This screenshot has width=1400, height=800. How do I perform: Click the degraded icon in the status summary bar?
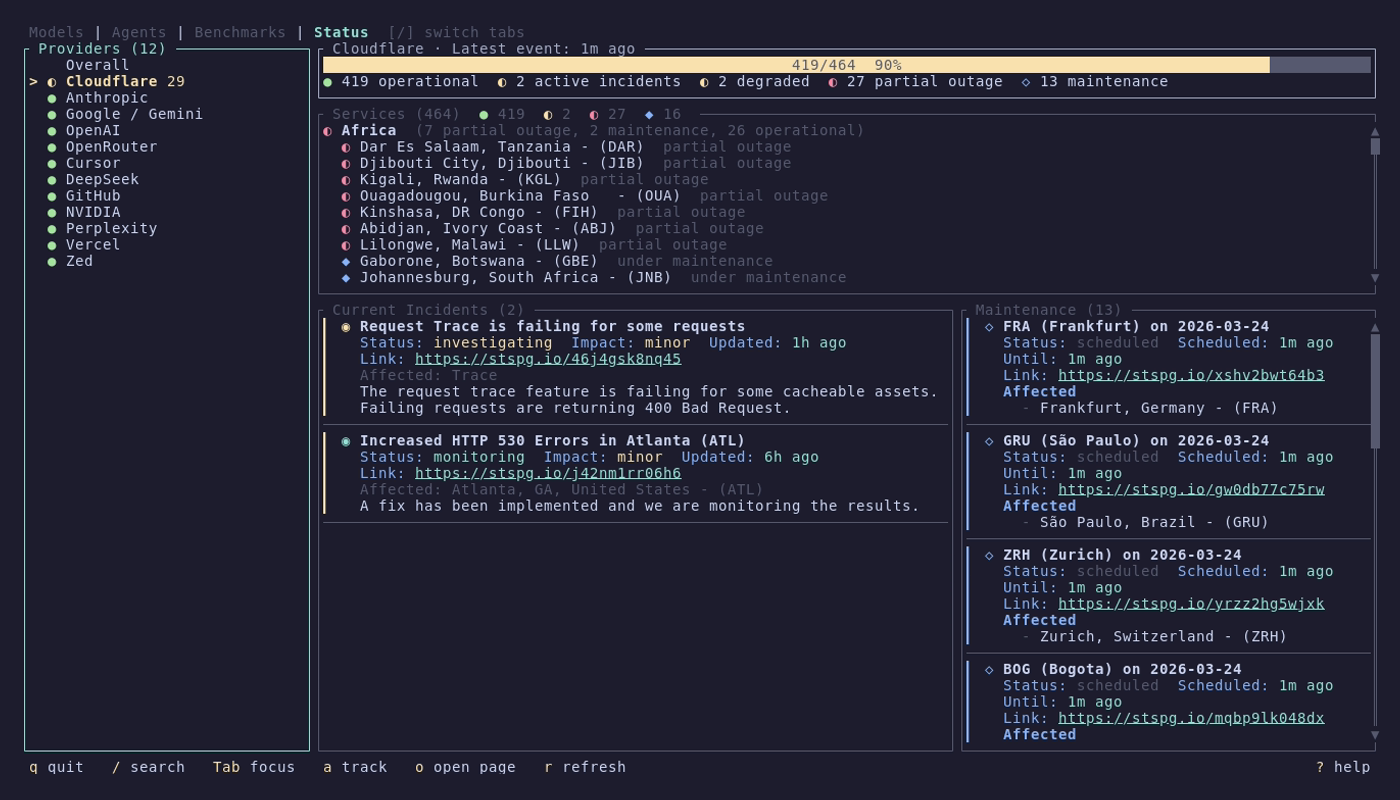pos(703,81)
